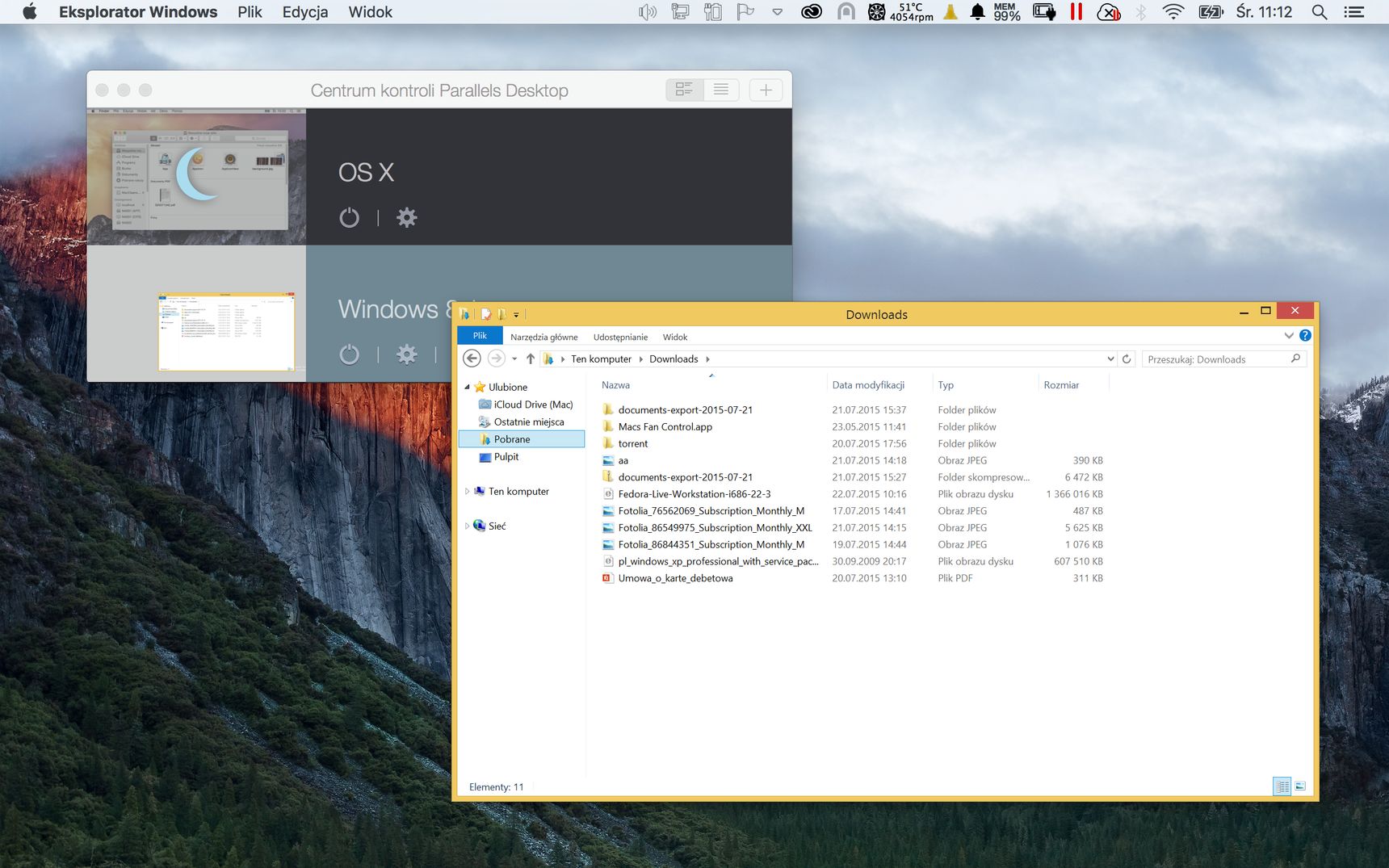Select Pulpit in the favorites list
Viewport: 1389px width, 868px height.
[x=499, y=456]
